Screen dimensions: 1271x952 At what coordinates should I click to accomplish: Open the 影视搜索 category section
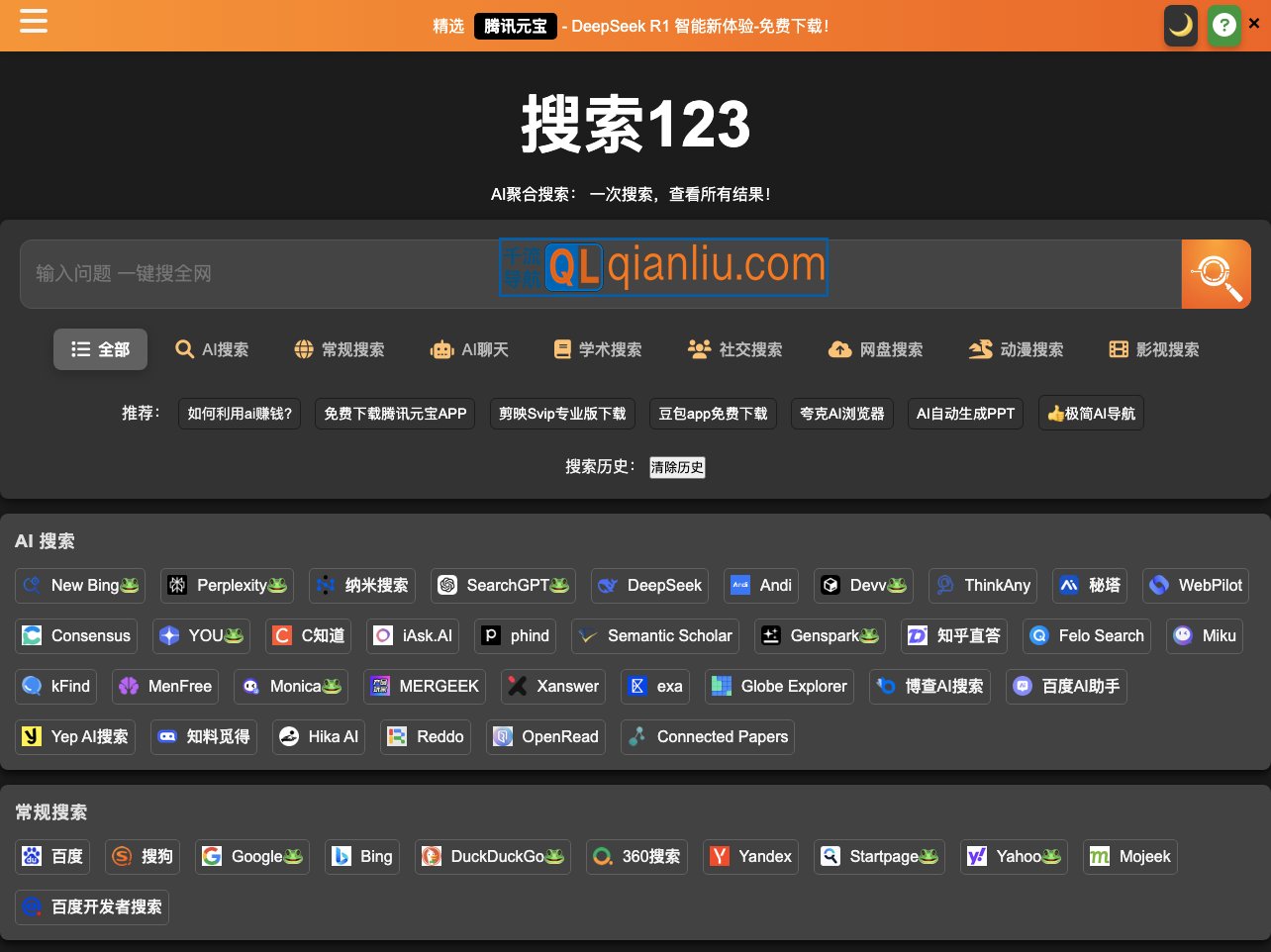(1153, 348)
